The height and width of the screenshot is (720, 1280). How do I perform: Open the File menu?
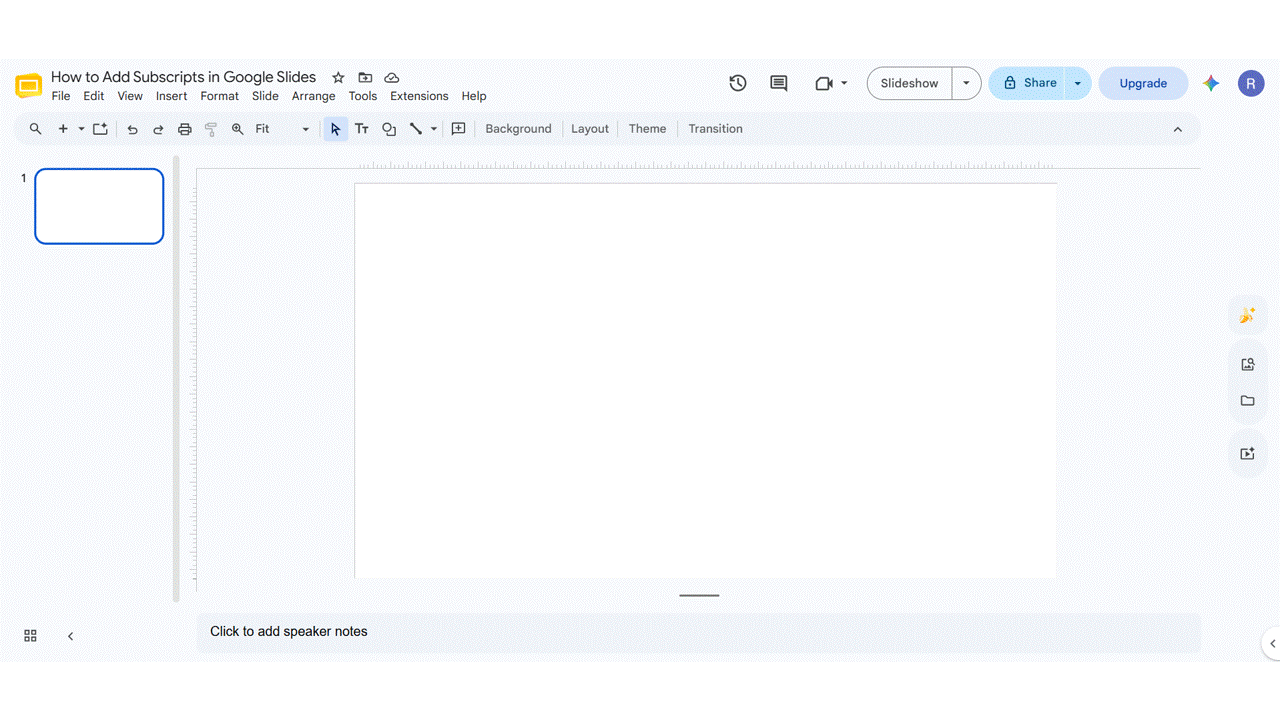click(61, 96)
